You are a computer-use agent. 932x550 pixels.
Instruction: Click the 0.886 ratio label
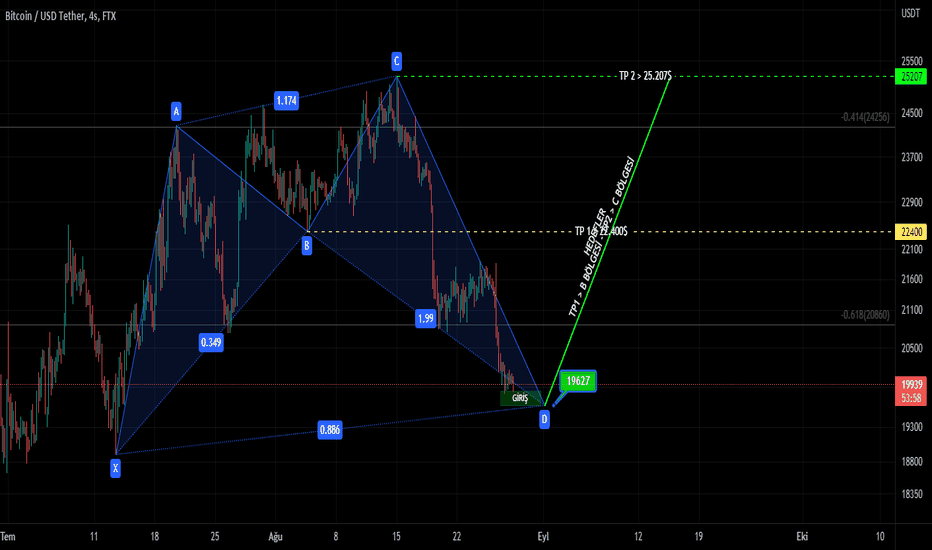coord(330,430)
